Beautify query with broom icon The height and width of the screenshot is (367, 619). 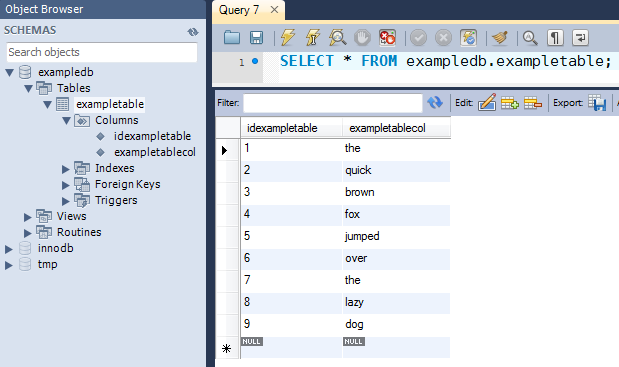[500, 38]
